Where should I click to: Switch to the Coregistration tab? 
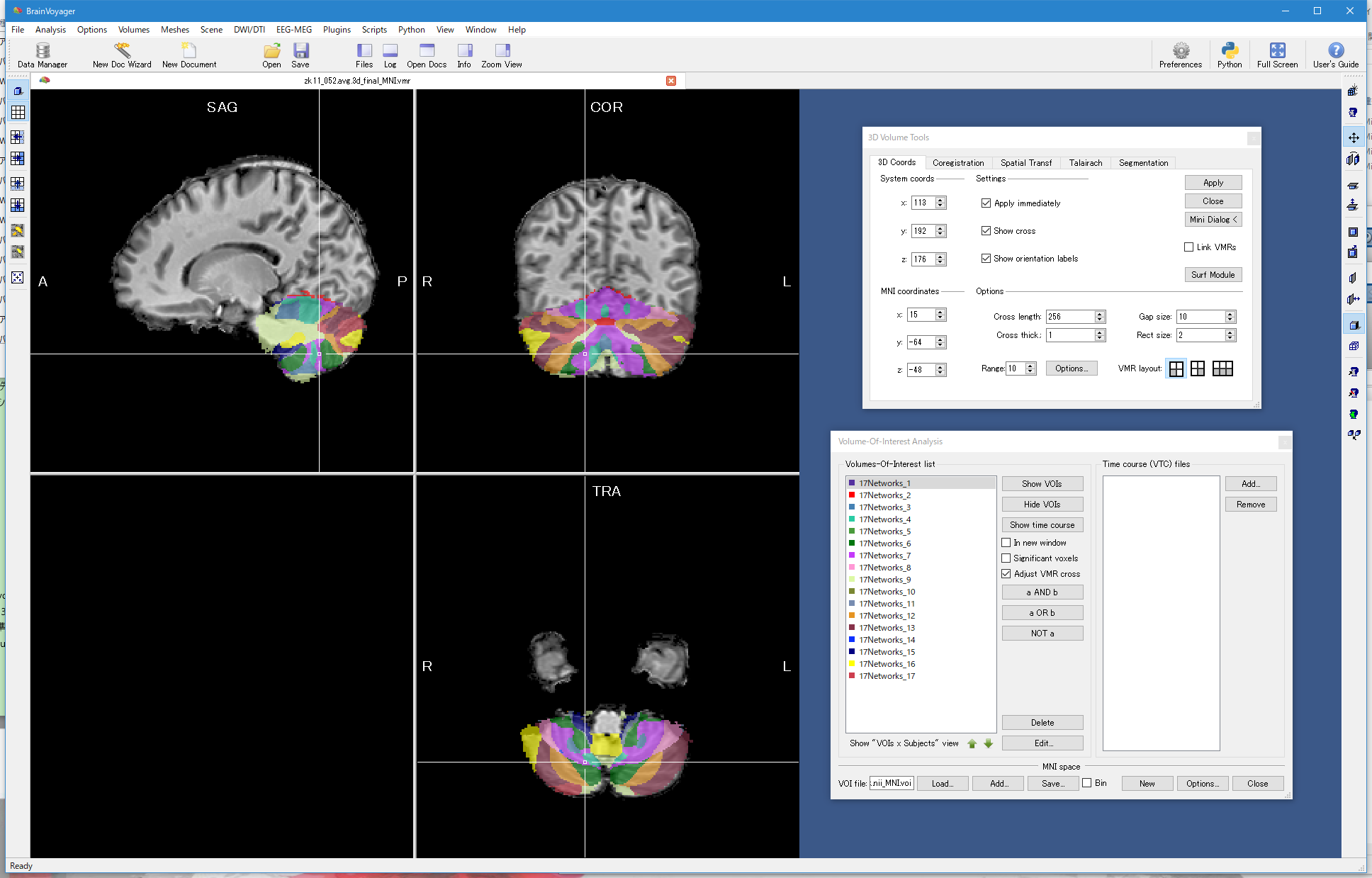click(958, 163)
